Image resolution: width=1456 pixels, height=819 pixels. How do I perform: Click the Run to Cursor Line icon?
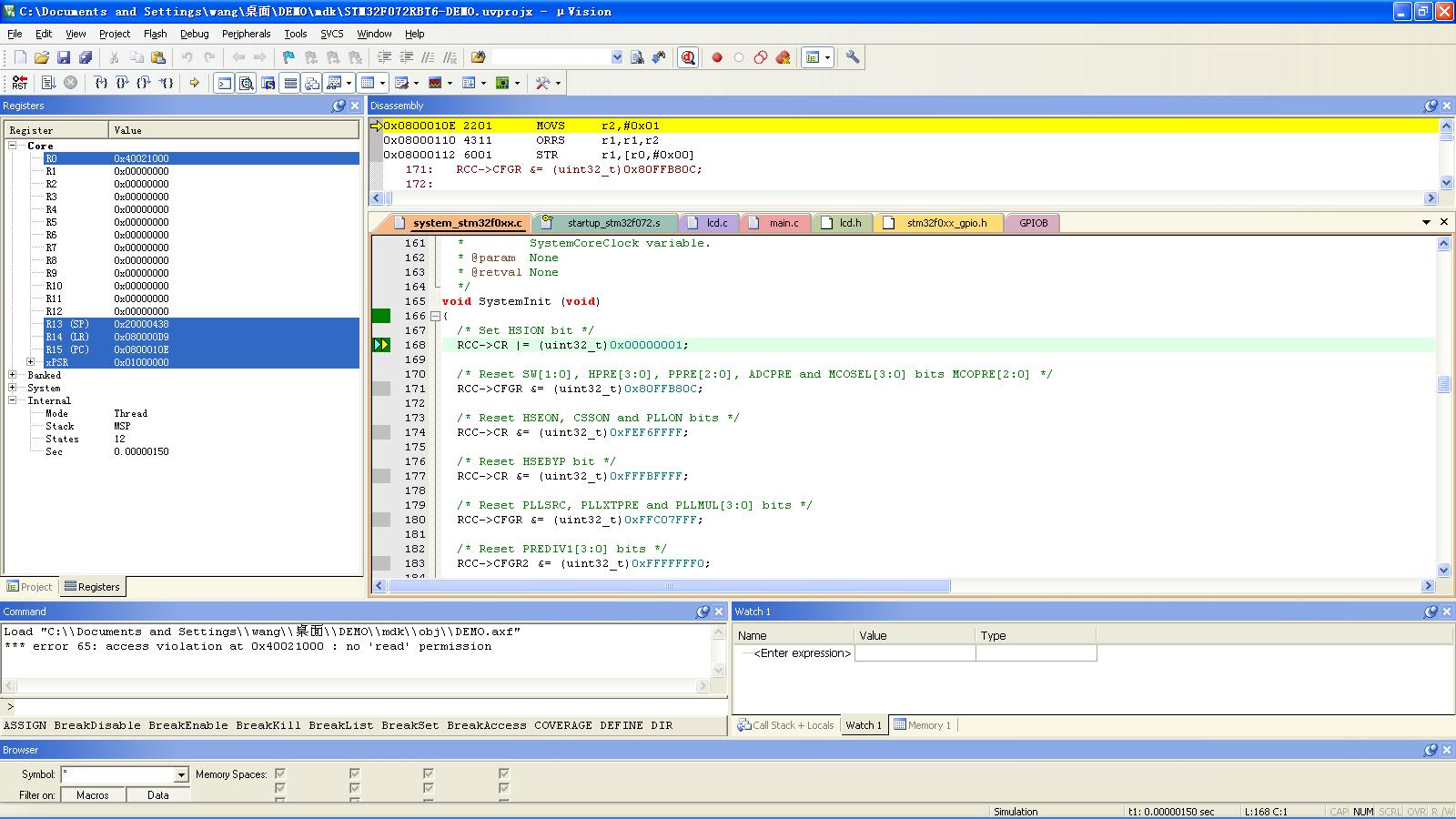tap(167, 83)
